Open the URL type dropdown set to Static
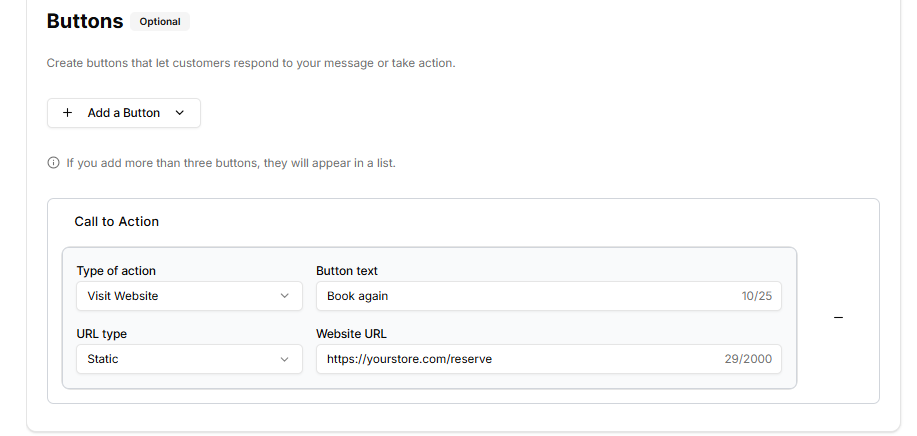 (189, 359)
